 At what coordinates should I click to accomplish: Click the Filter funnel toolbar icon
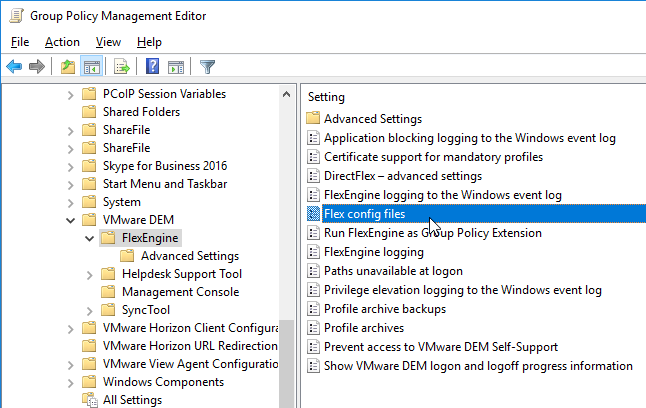coord(207,66)
